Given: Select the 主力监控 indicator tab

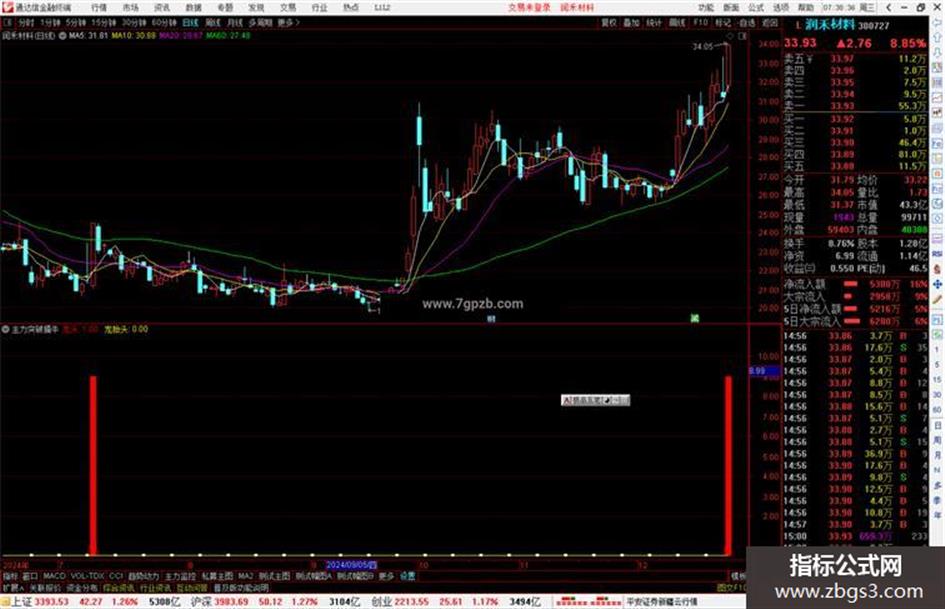Looking at the screenshot, I should point(180,576).
